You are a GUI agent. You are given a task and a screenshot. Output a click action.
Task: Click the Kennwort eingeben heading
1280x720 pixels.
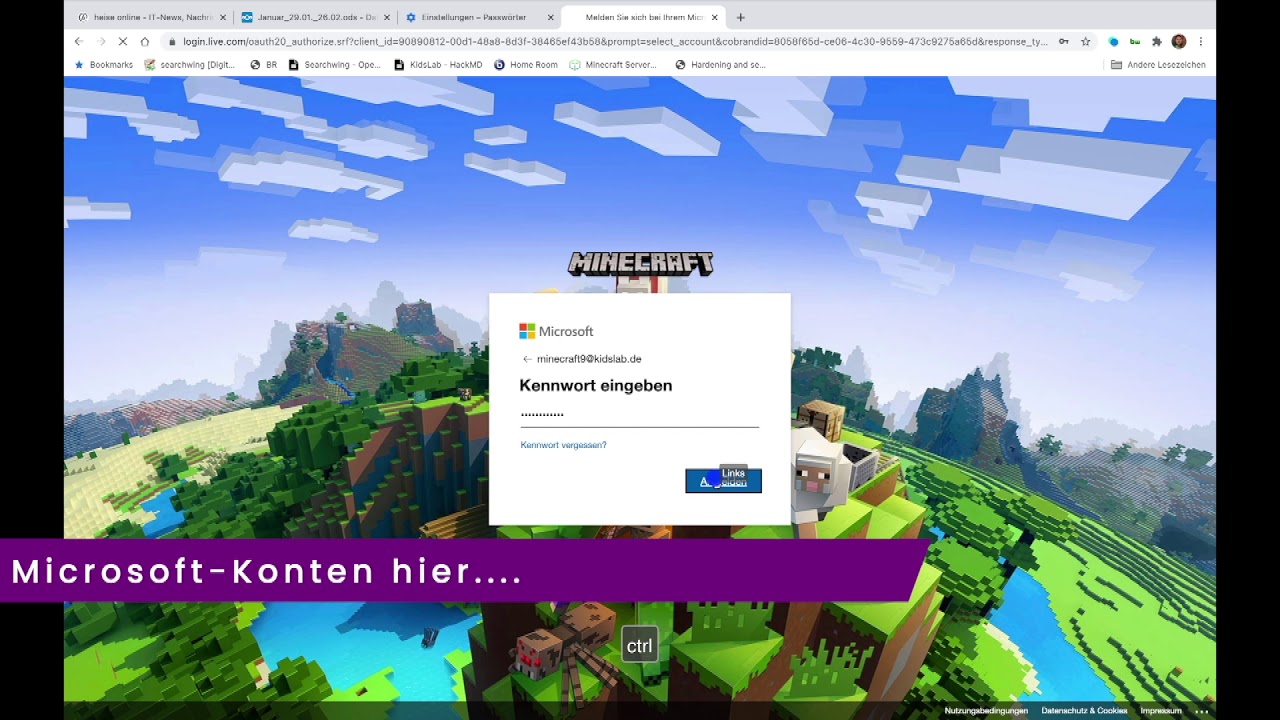pos(596,385)
